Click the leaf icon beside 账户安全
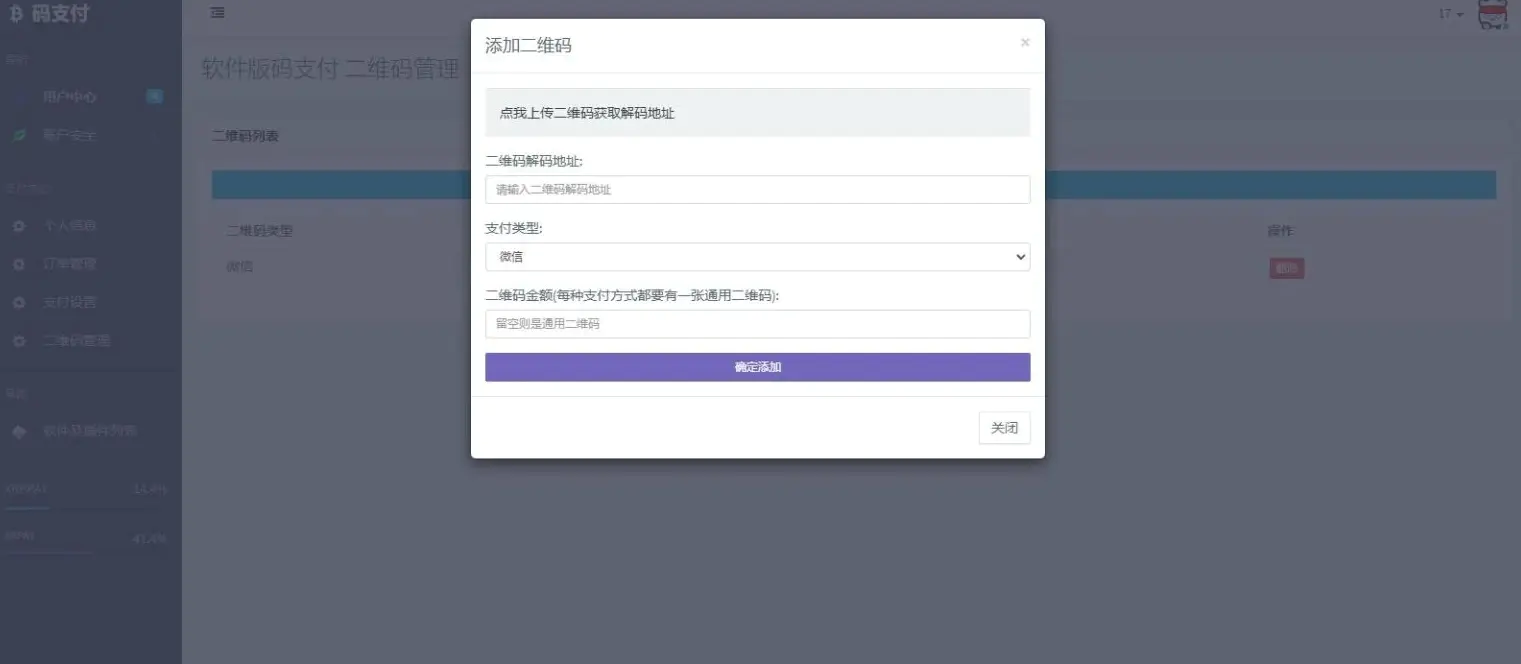This screenshot has height=664, width=1521. tap(19, 135)
